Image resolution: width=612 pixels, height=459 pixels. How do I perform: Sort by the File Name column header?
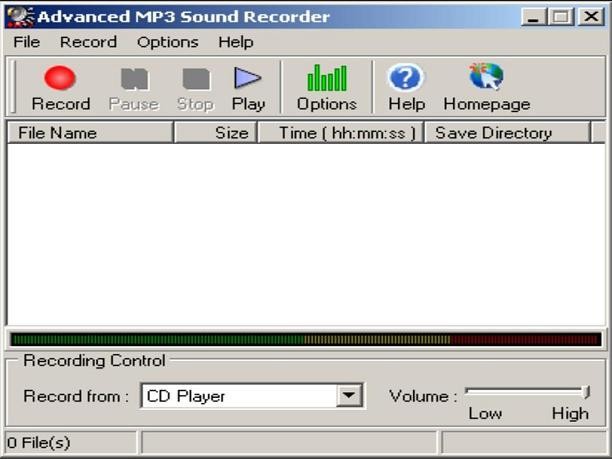click(x=90, y=133)
